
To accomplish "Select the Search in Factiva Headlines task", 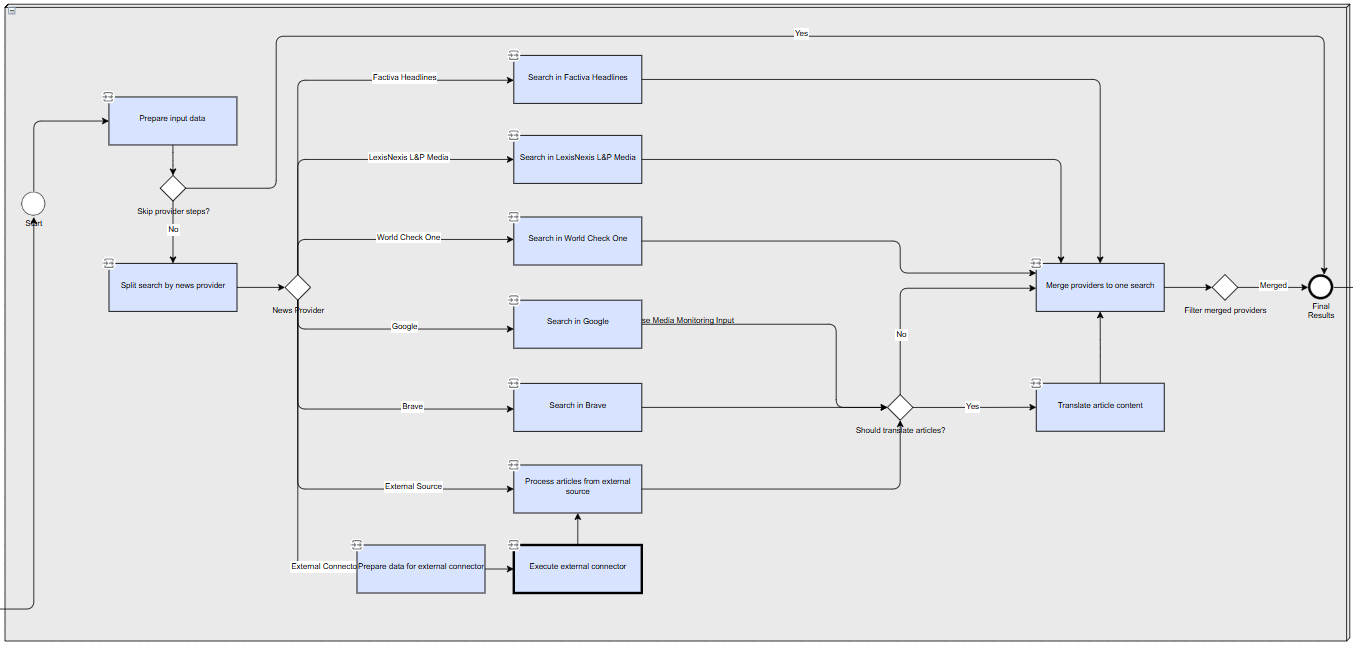I will click(578, 79).
